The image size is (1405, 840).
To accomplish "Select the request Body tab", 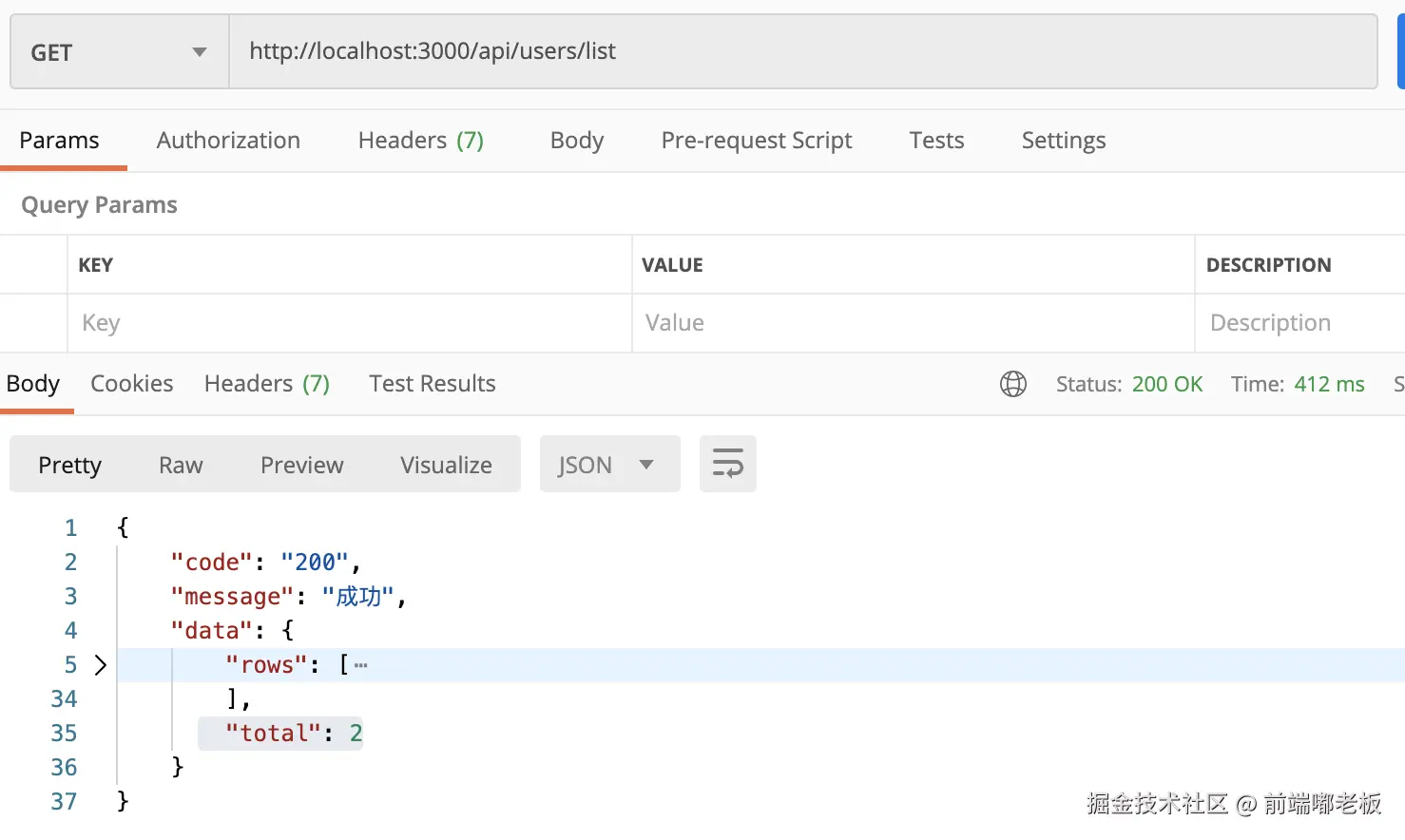I will 576,141.
